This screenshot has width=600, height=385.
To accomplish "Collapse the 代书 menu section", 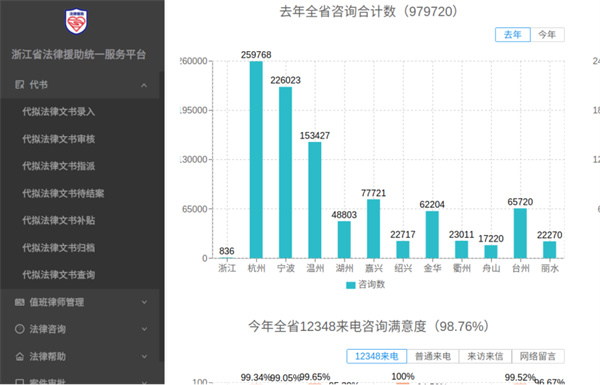I will pyautogui.click(x=144, y=85).
